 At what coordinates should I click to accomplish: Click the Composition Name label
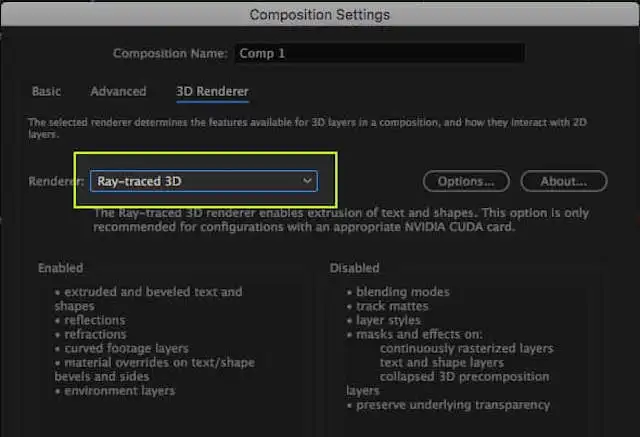tap(170, 53)
